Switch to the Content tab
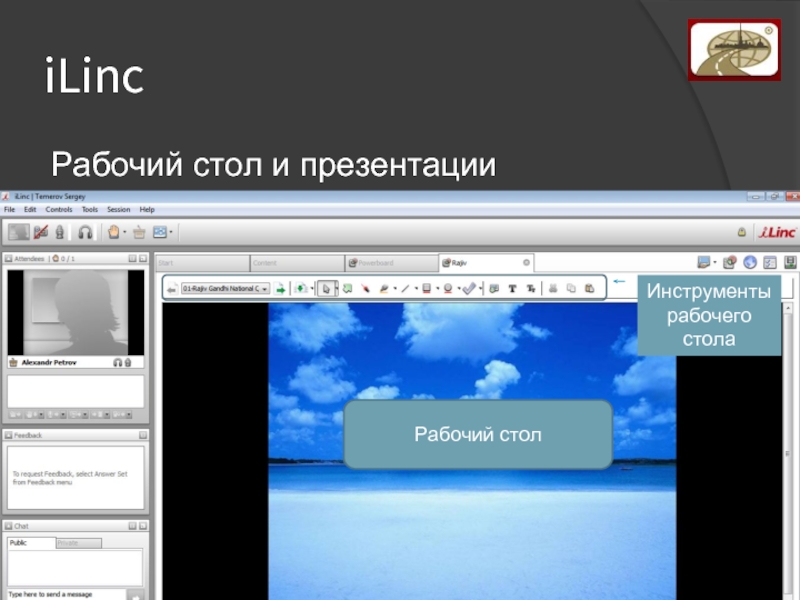This screenshot has width=800, height=600. point(297,263)
